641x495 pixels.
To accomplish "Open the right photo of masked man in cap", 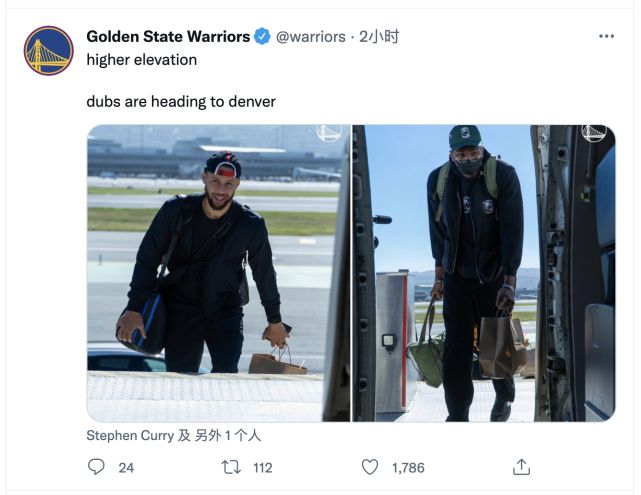I will pos(484,273).
